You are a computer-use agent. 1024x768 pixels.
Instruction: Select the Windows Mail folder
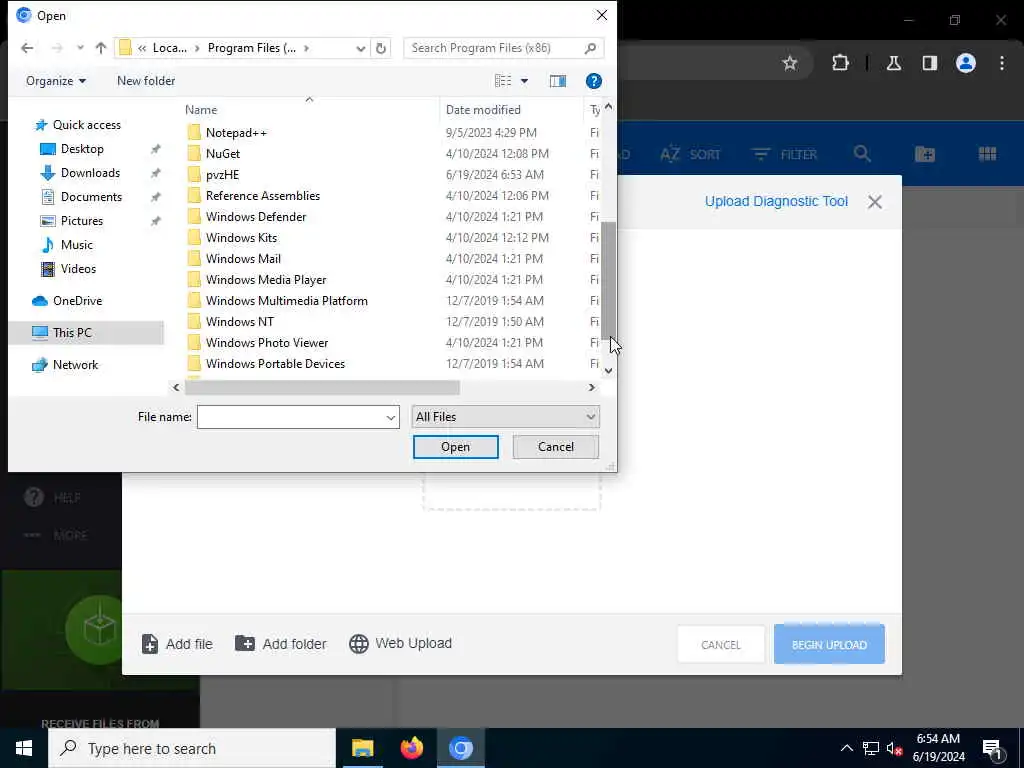click(243, 259)
